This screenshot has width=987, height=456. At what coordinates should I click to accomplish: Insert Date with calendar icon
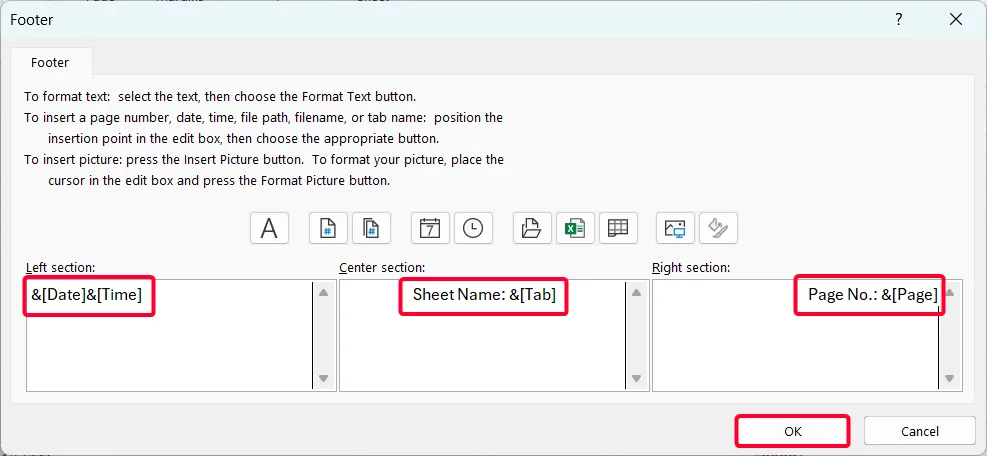pyautogui.click(x=430, y=227)
